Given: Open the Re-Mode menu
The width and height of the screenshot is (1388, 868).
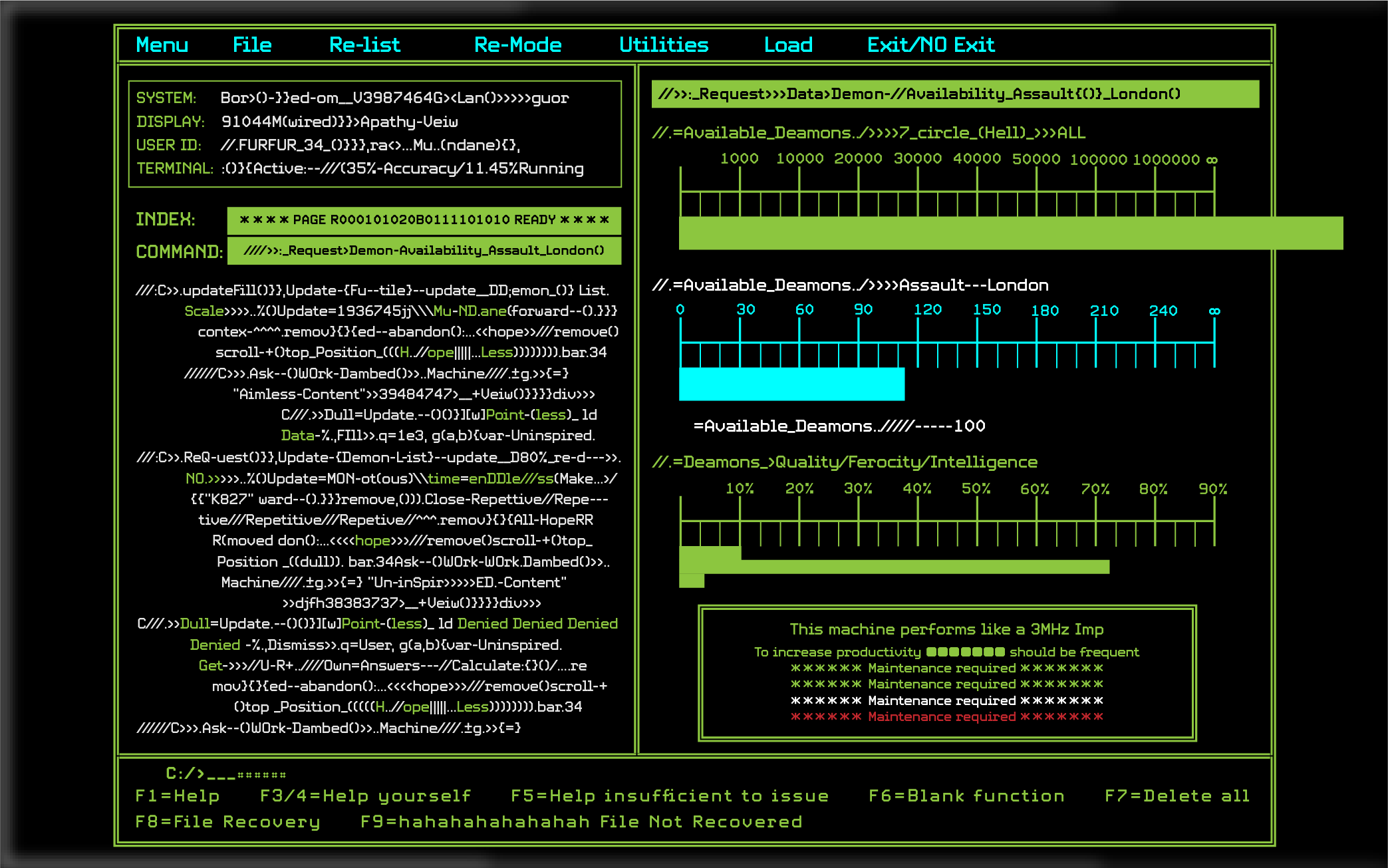Looking at the screenshot, I should (517, 45).
